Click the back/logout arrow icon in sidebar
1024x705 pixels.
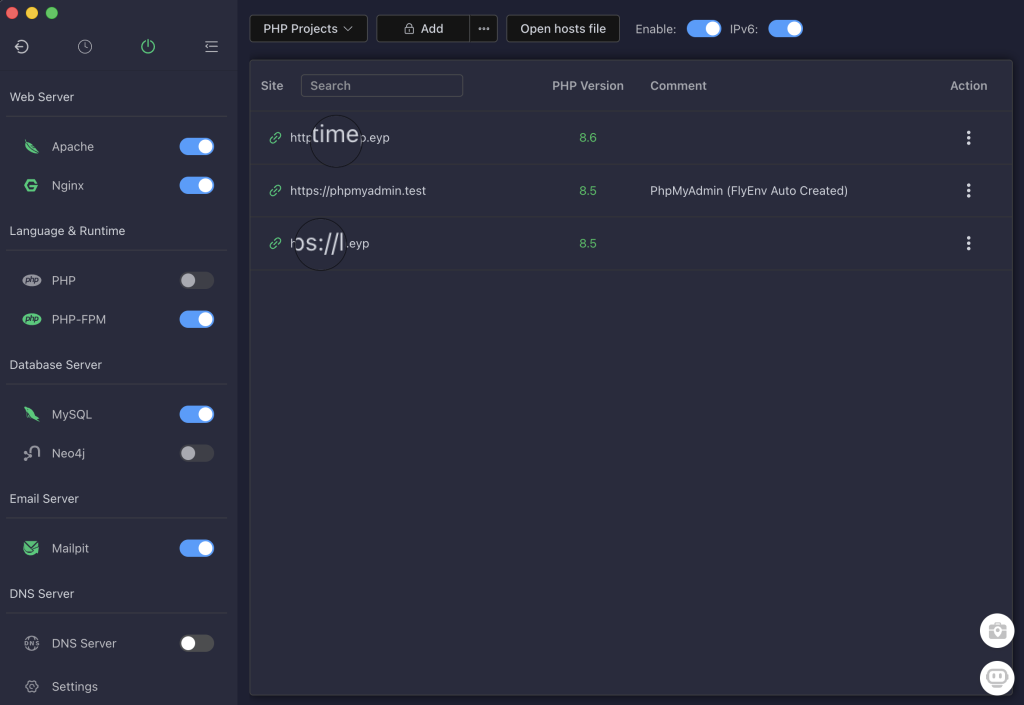22,46
